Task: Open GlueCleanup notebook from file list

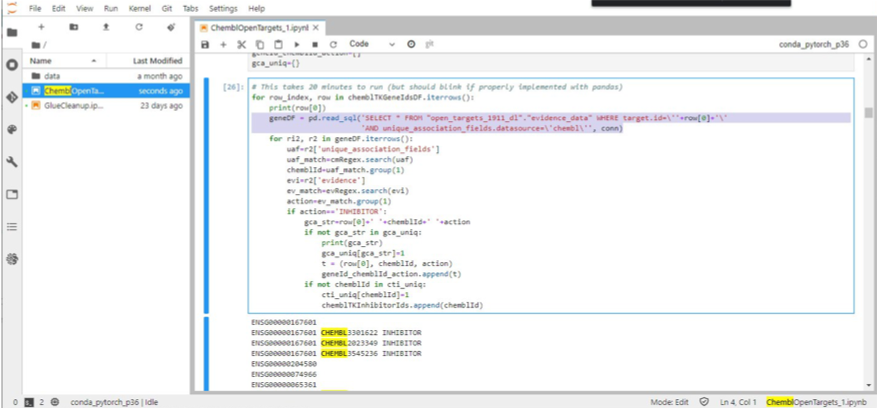Action: pyautogui.click(x=74, y=105)
